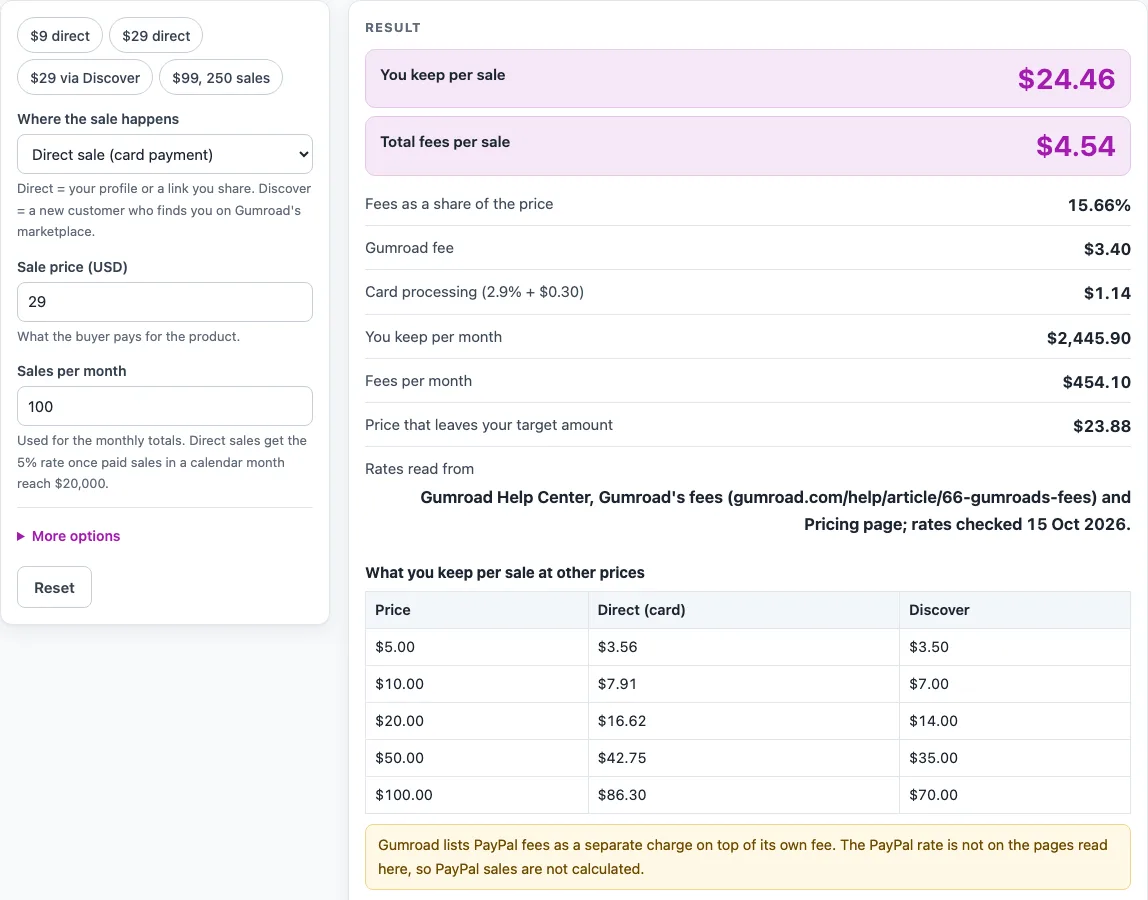Open the Where the sale happens dropdown
Image resolution: width=1148 pixels, height=900 pixels.
165,155
